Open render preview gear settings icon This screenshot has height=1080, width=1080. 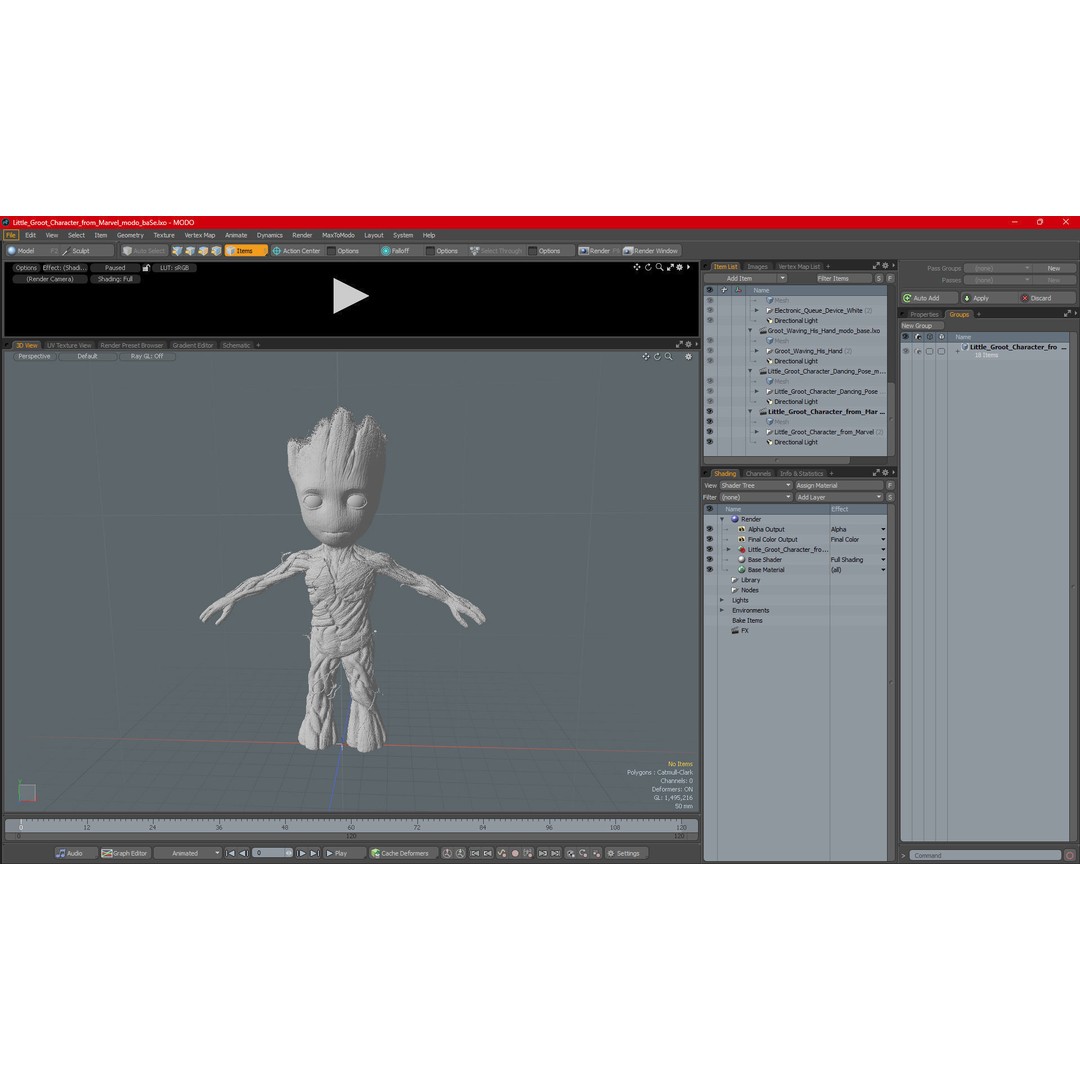point(679,267)
